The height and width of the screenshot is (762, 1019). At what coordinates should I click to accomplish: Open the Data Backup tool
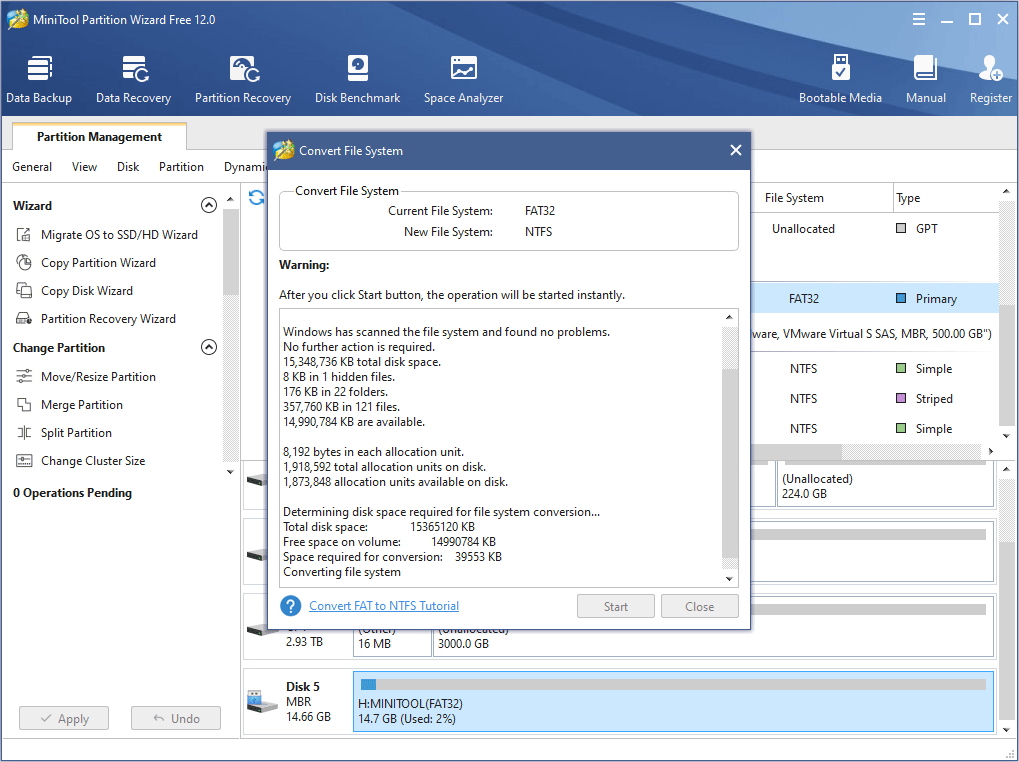tap(39, 79)
